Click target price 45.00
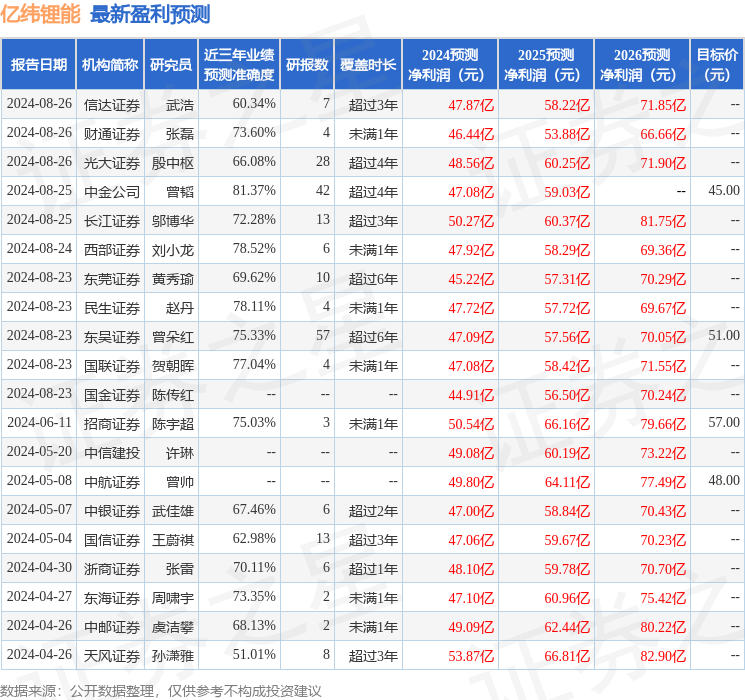Screen dimensions: 745x700 724,191
